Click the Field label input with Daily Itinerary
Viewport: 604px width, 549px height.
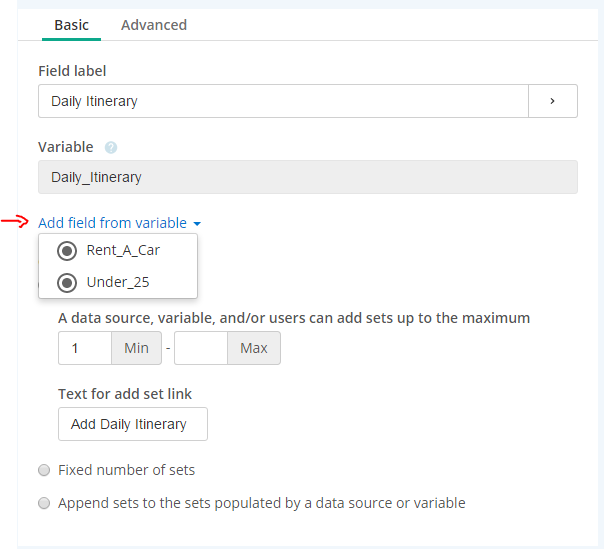pyautogui.click(x=283, y=101)
